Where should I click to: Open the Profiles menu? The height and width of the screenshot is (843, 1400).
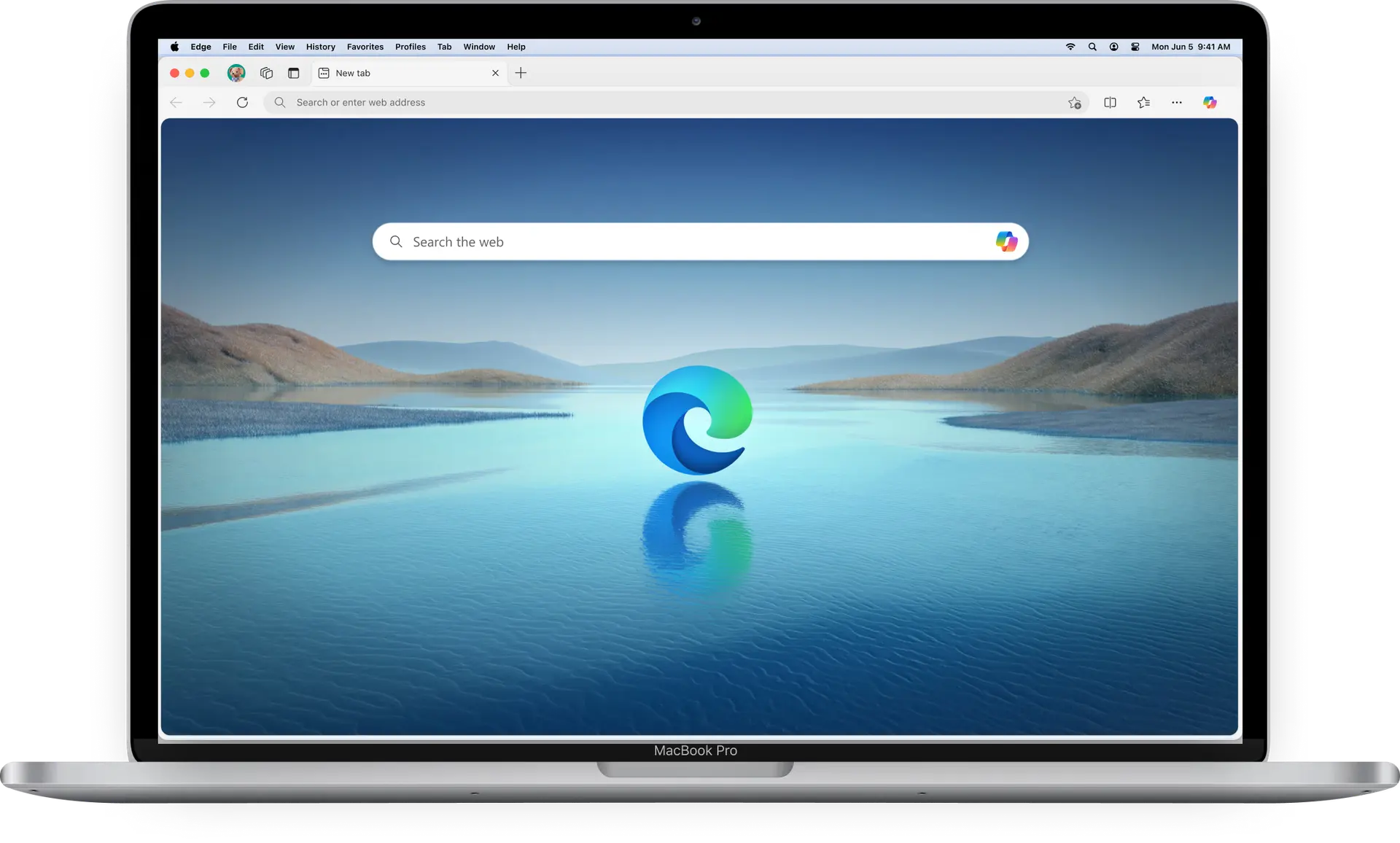point(411,47)
